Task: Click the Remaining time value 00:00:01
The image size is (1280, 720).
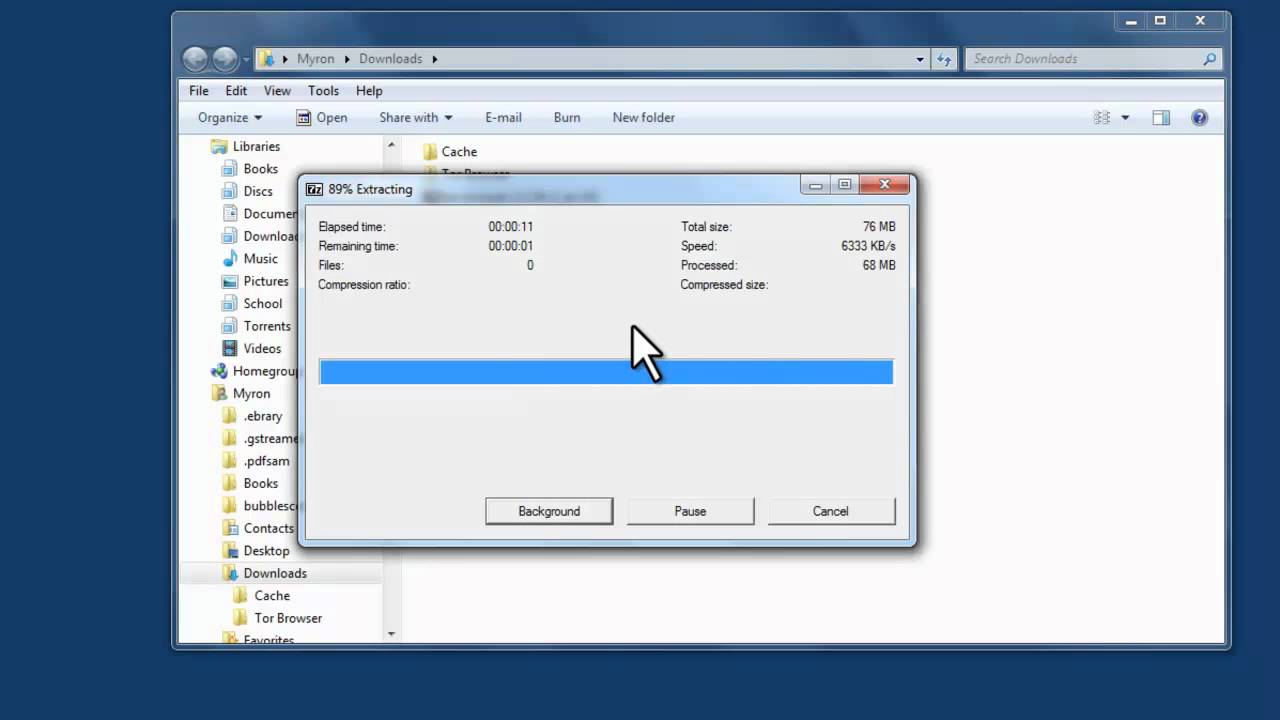Action: click(511, 246)
